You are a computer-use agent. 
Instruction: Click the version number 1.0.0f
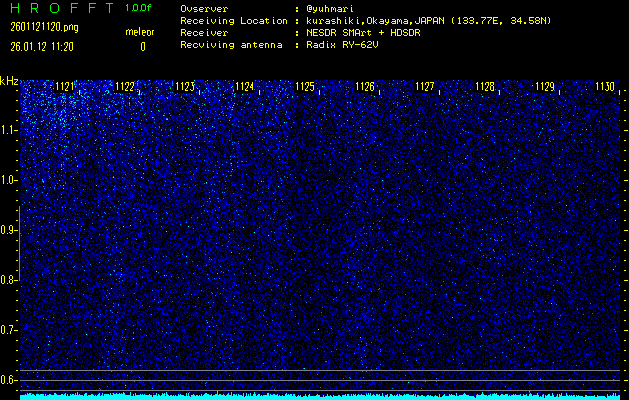[139, 8]
